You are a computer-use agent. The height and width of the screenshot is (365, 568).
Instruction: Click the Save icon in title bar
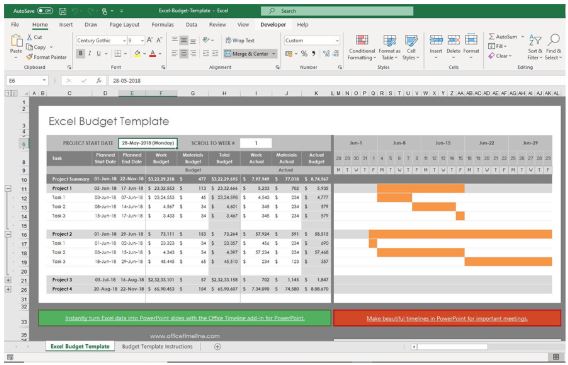coord(62,11)
